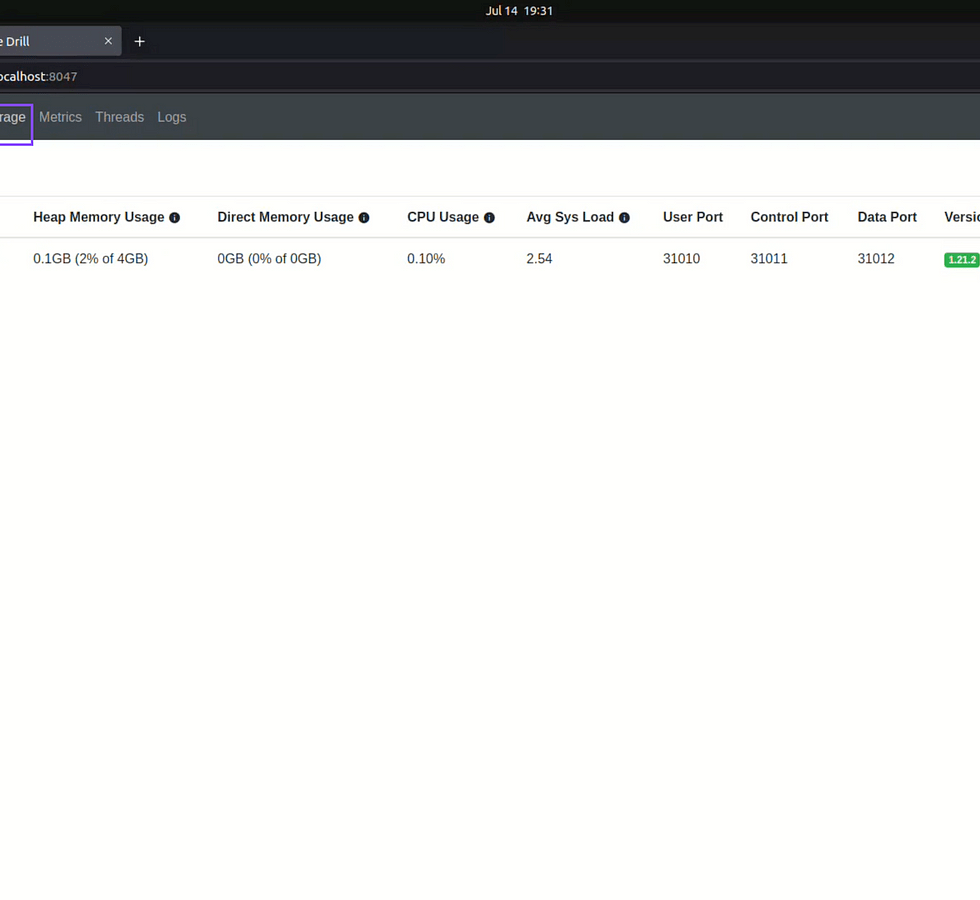Open the clock showing Jul 14 19:31
980x900 pixels.
click(x=519, y=11)
